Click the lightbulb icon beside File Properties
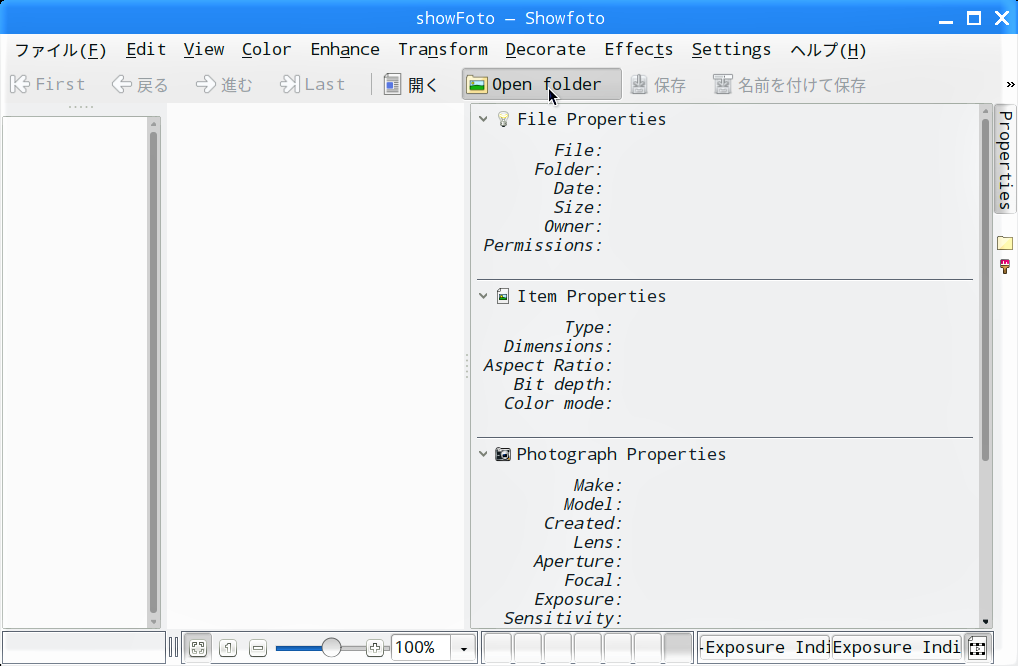The height and width of the screenshot is (666, 1018). (503, 119)
